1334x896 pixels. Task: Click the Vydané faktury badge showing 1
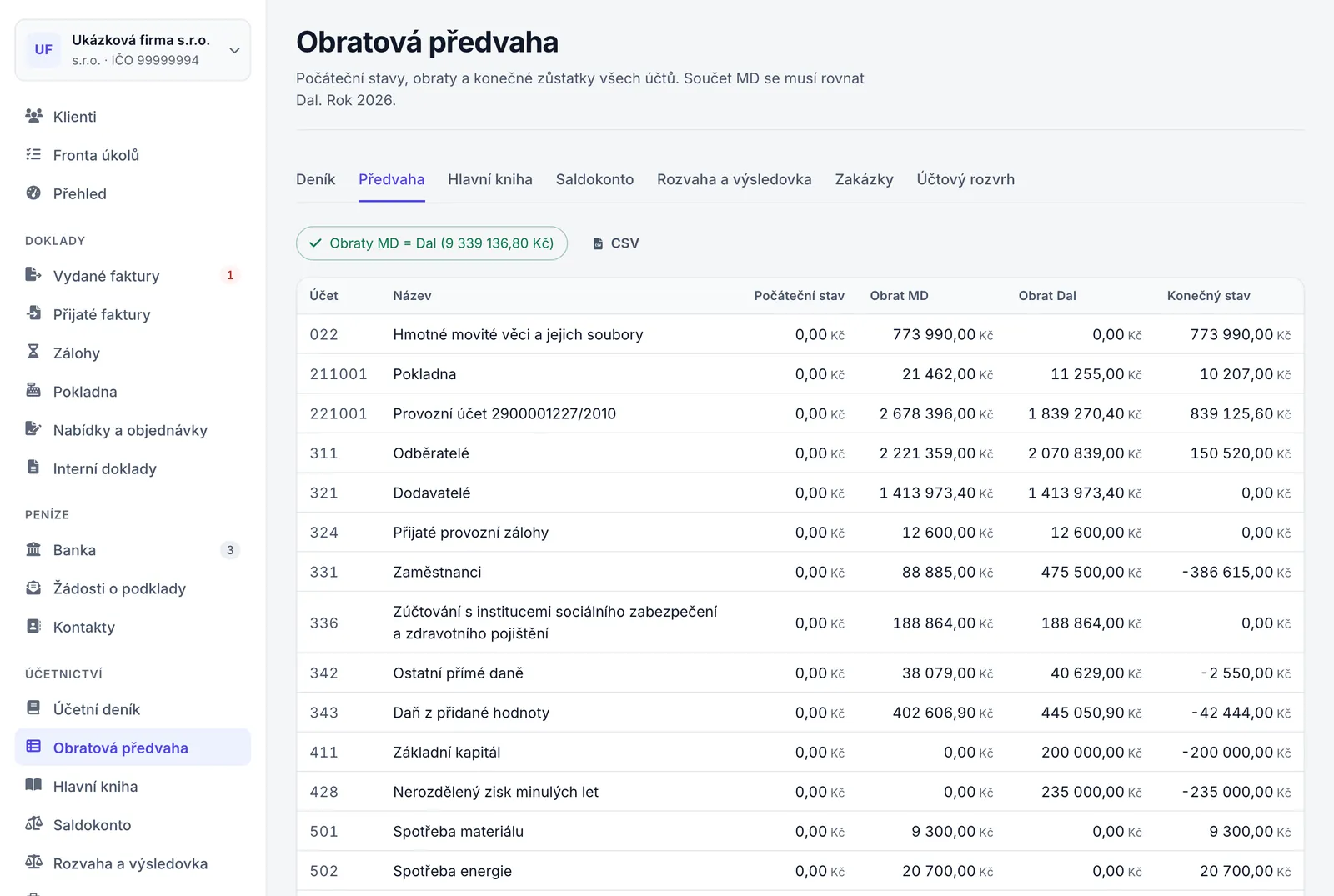230,275
